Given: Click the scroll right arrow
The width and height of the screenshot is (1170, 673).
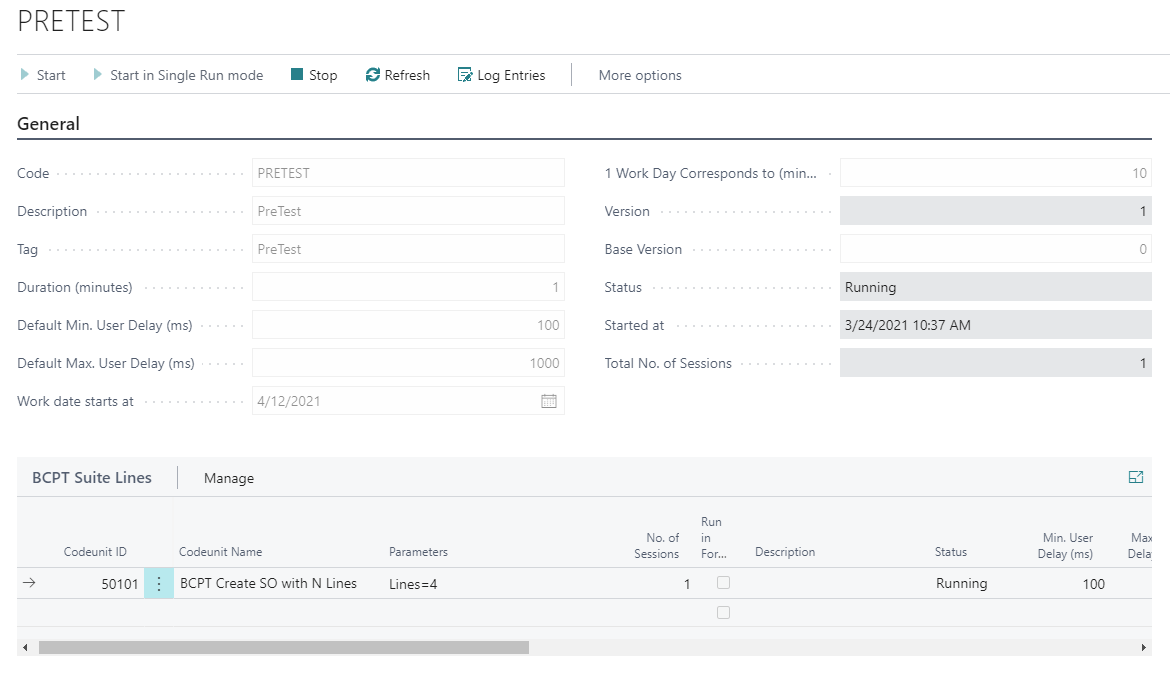Looking at the screenshot, I should click(1143, 648).
